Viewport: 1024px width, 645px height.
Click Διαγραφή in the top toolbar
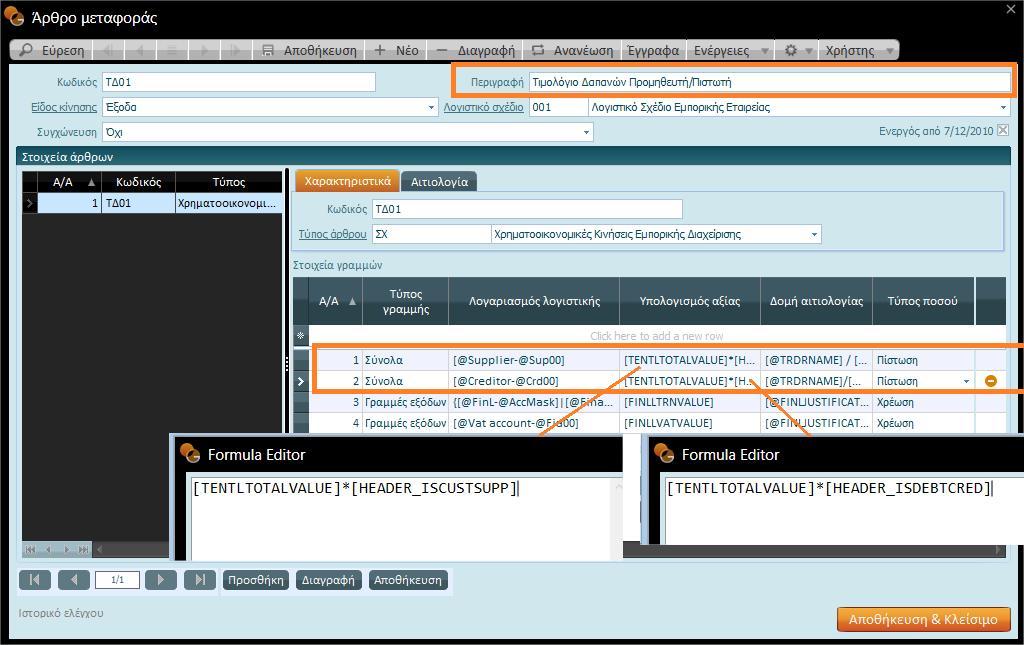475,50
